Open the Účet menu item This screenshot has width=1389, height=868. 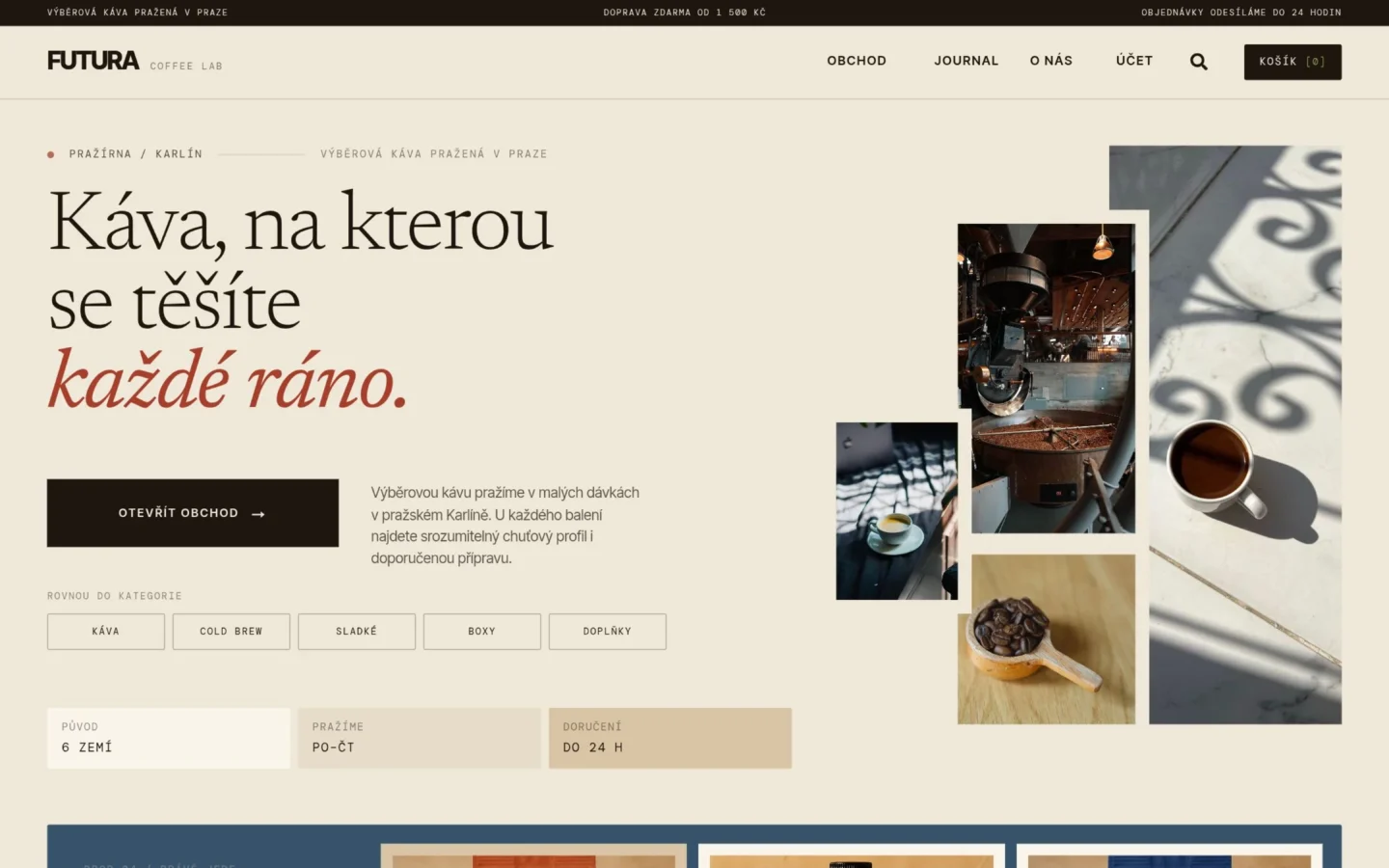point(1134,61)
